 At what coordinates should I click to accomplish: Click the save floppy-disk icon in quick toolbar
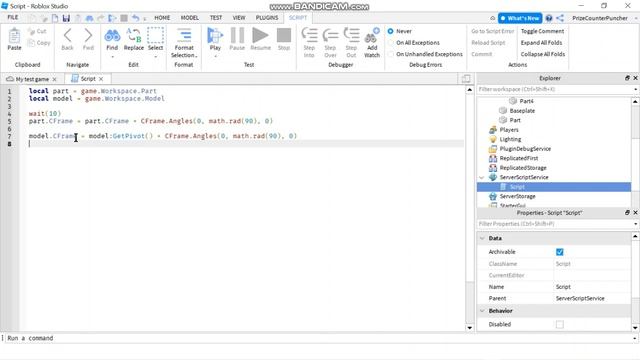[x=66, y=18]
